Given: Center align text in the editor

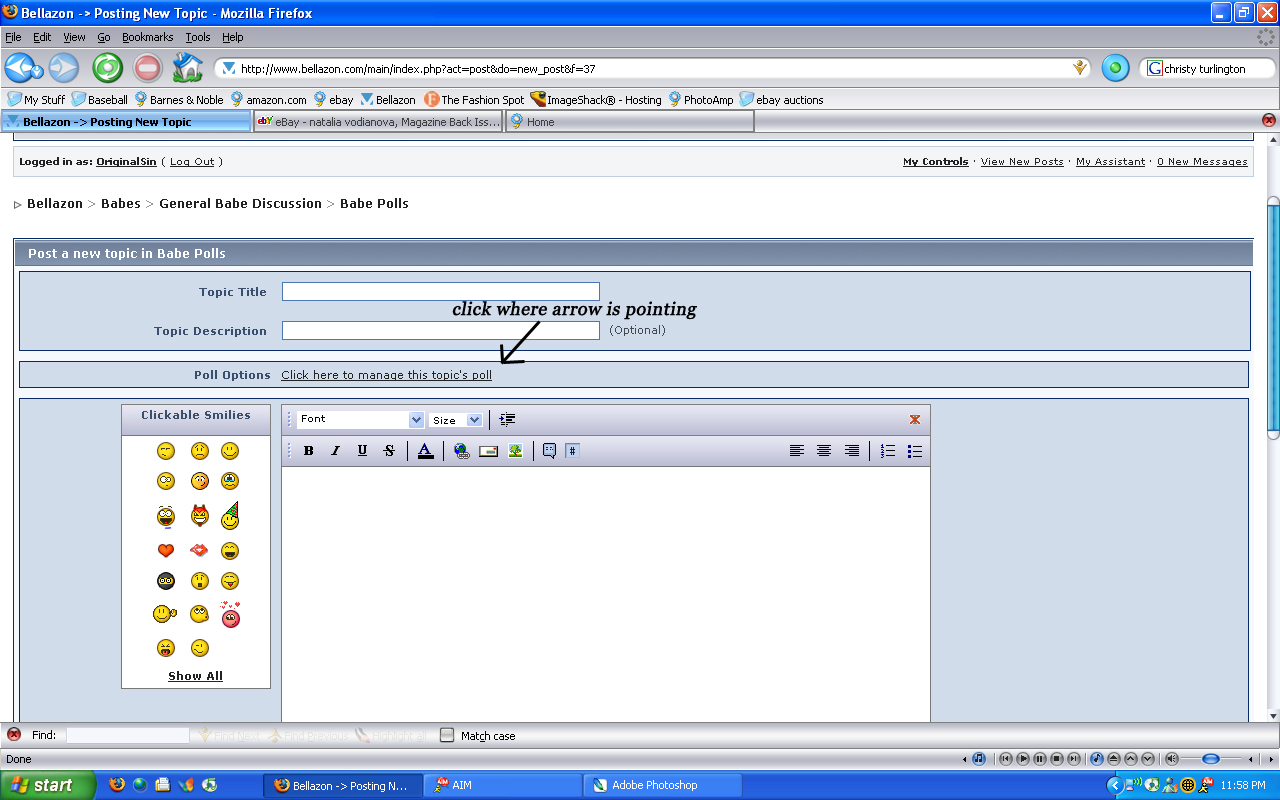Looking at the screenshot, I should (824, 451).
